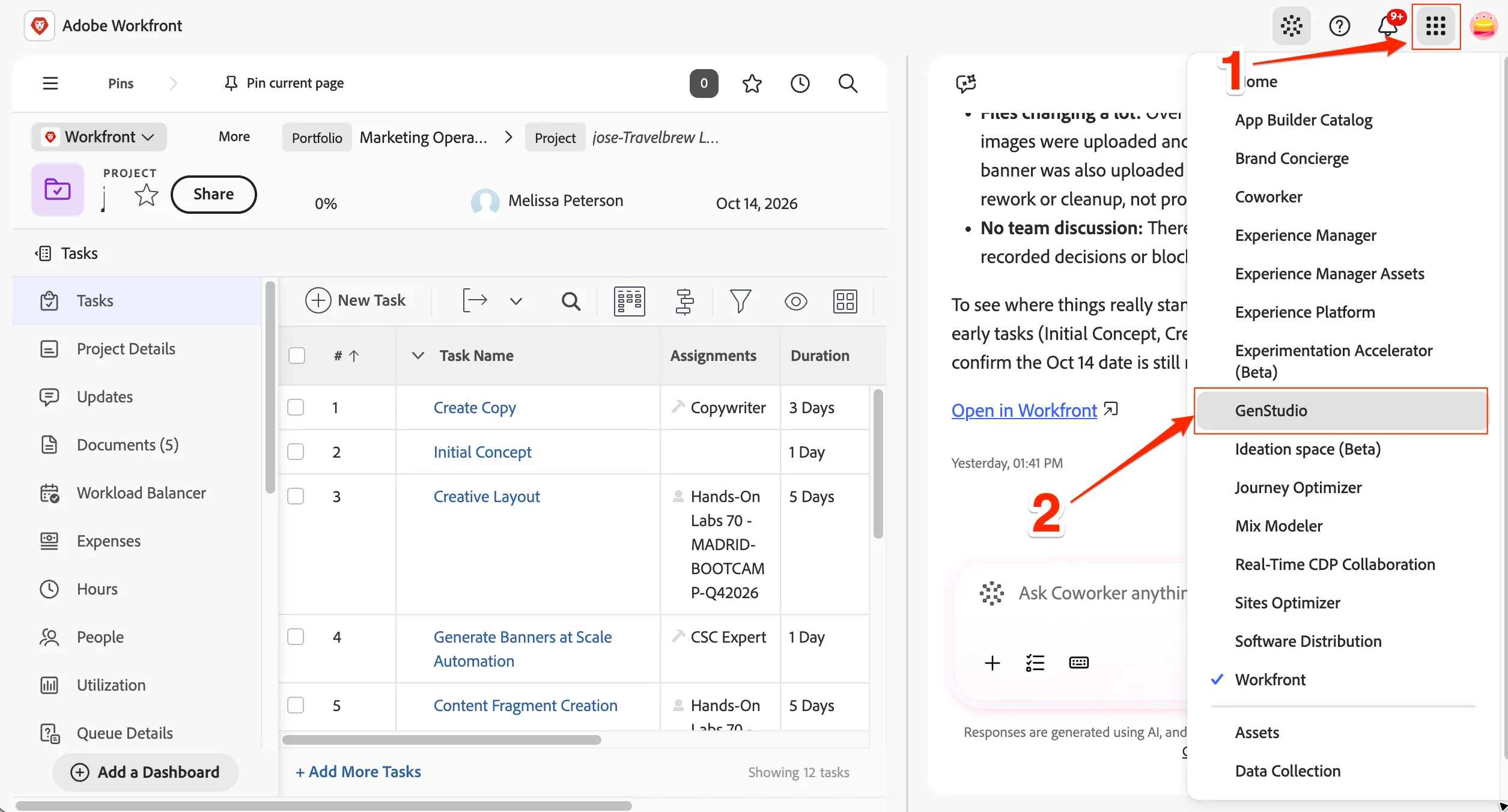Open the Gantt chart icon

coord(684,300)
